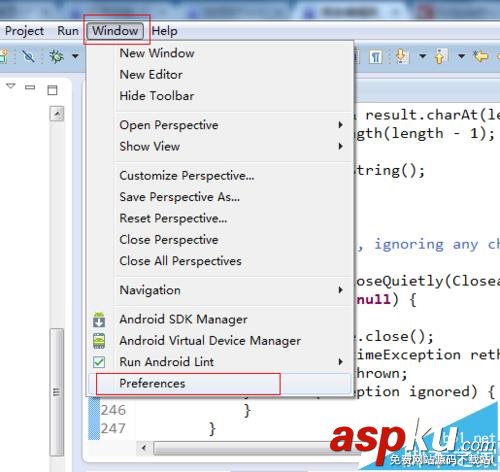Click the 'null' keyword in code
Image resolution: width=500 pixels, height=472 pixels.
click(x=373, y=299)
